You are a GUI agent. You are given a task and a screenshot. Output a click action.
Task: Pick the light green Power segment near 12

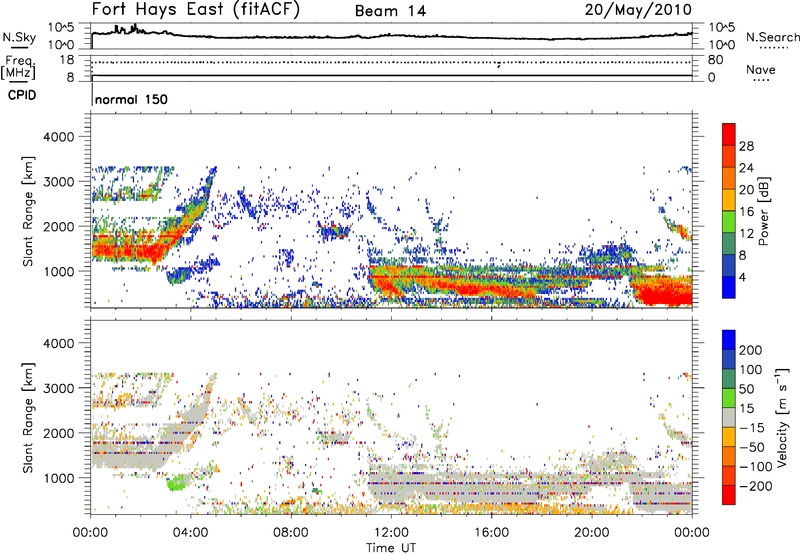click(729, 221)
